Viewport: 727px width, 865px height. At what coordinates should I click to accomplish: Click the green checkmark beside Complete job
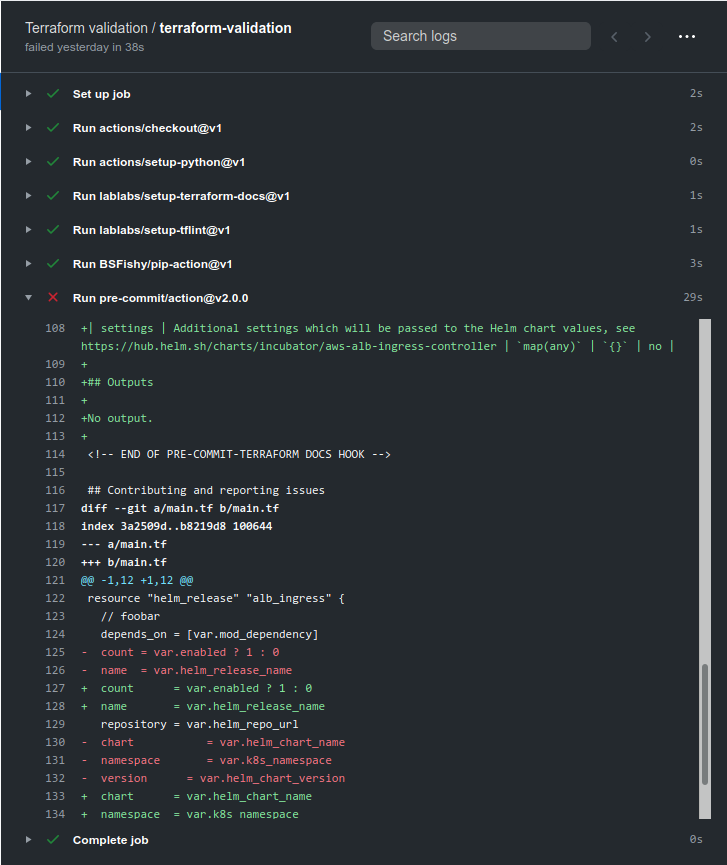(x=53, y=839)
